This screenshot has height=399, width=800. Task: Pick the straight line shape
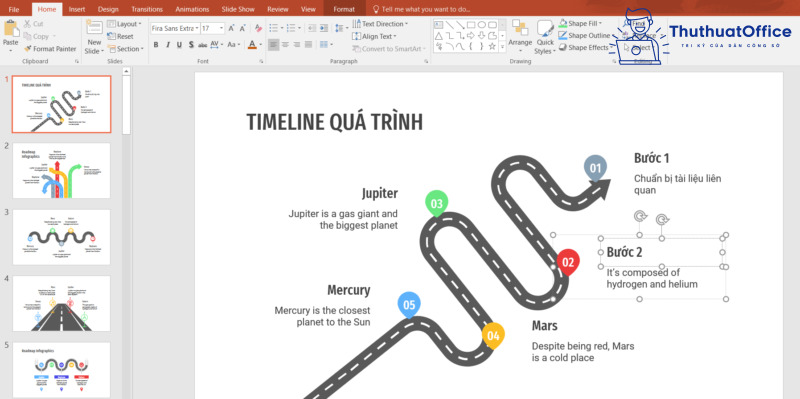[x=450, y=24]
